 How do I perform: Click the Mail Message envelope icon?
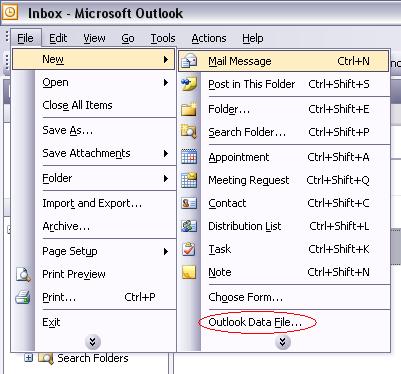189,61
